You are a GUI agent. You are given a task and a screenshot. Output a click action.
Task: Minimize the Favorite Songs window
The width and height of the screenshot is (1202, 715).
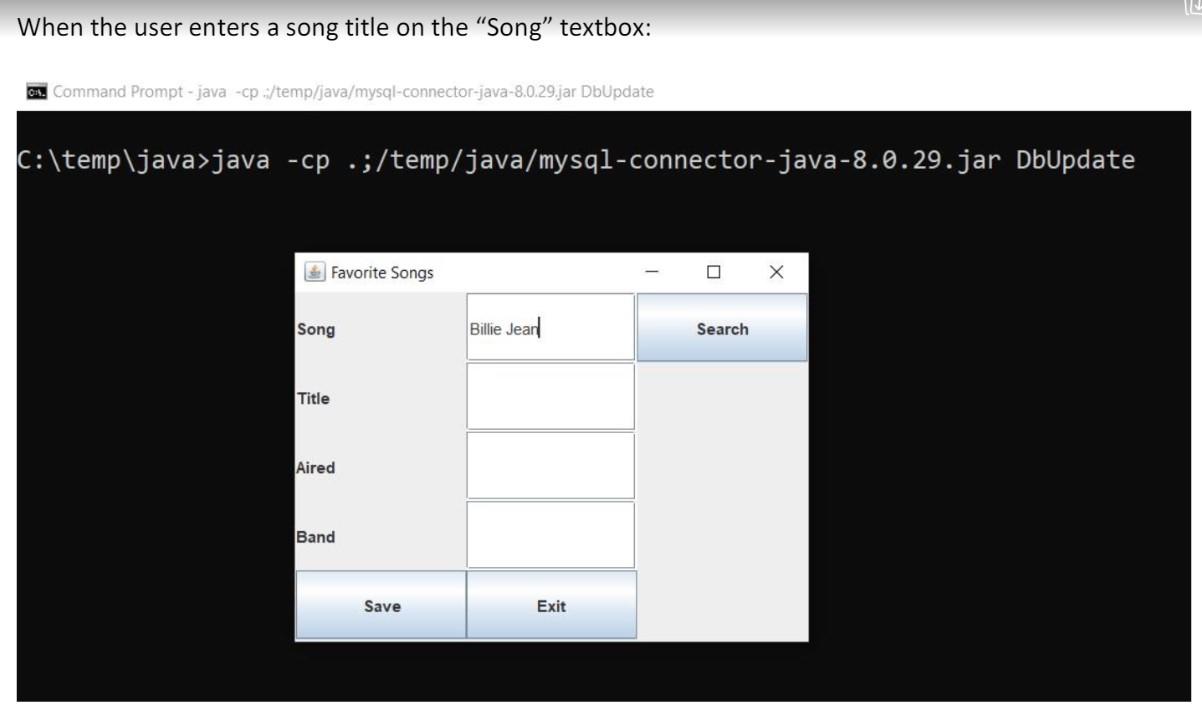click(652, 271)
